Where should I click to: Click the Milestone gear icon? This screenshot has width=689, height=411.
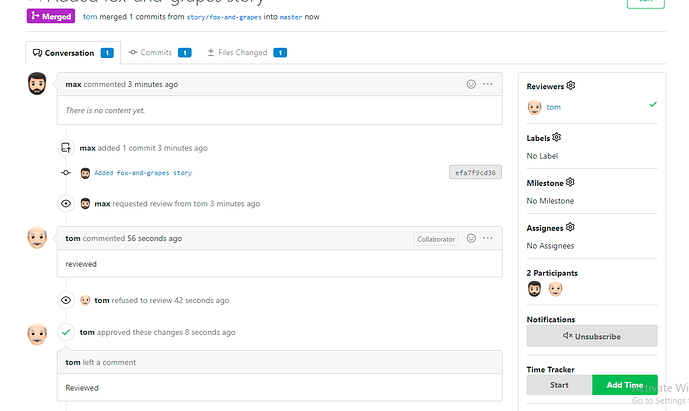click(570, 183)
